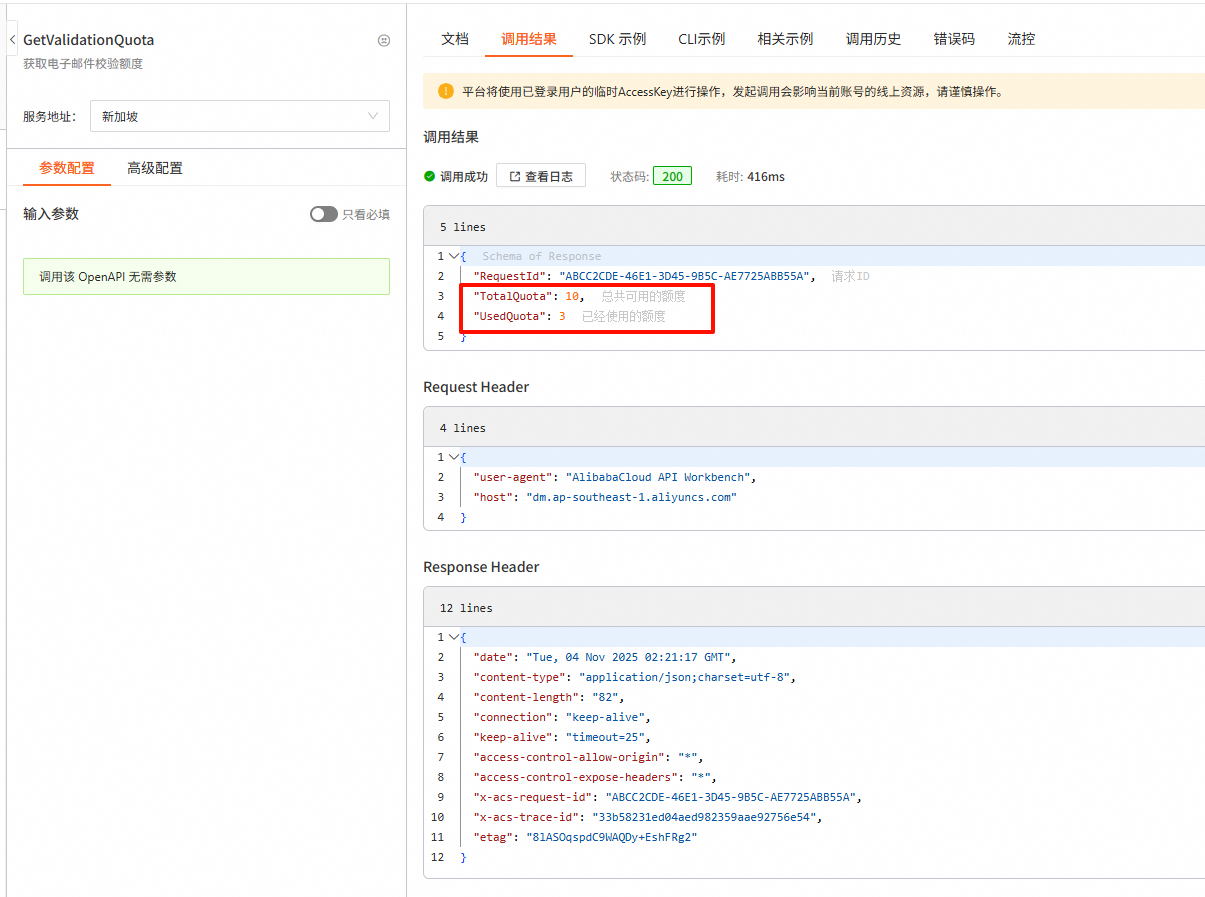The width and height of the screenshot is (1205, 897).
Task: Click the 输入参数 heading
Action: pos(51,214)
